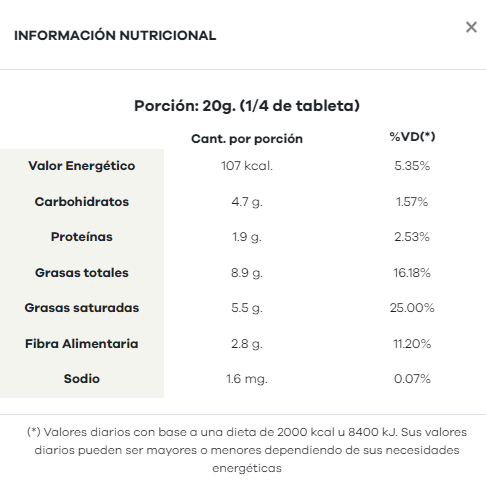Close the nutritional information dialog
This screenshot has height=480, width=486.
click(471, 27)
